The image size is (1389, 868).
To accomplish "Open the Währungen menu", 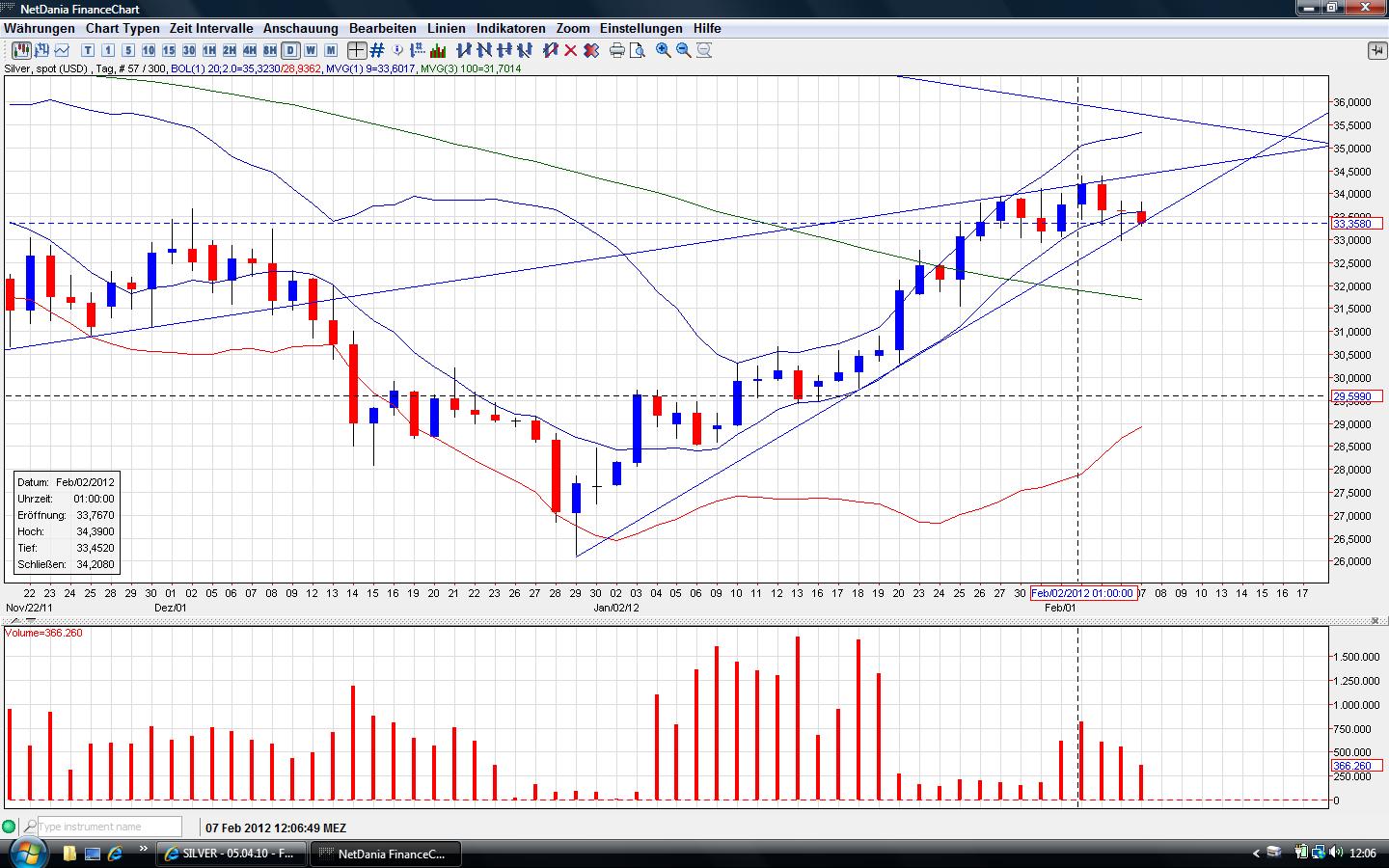I will (40, 29).
